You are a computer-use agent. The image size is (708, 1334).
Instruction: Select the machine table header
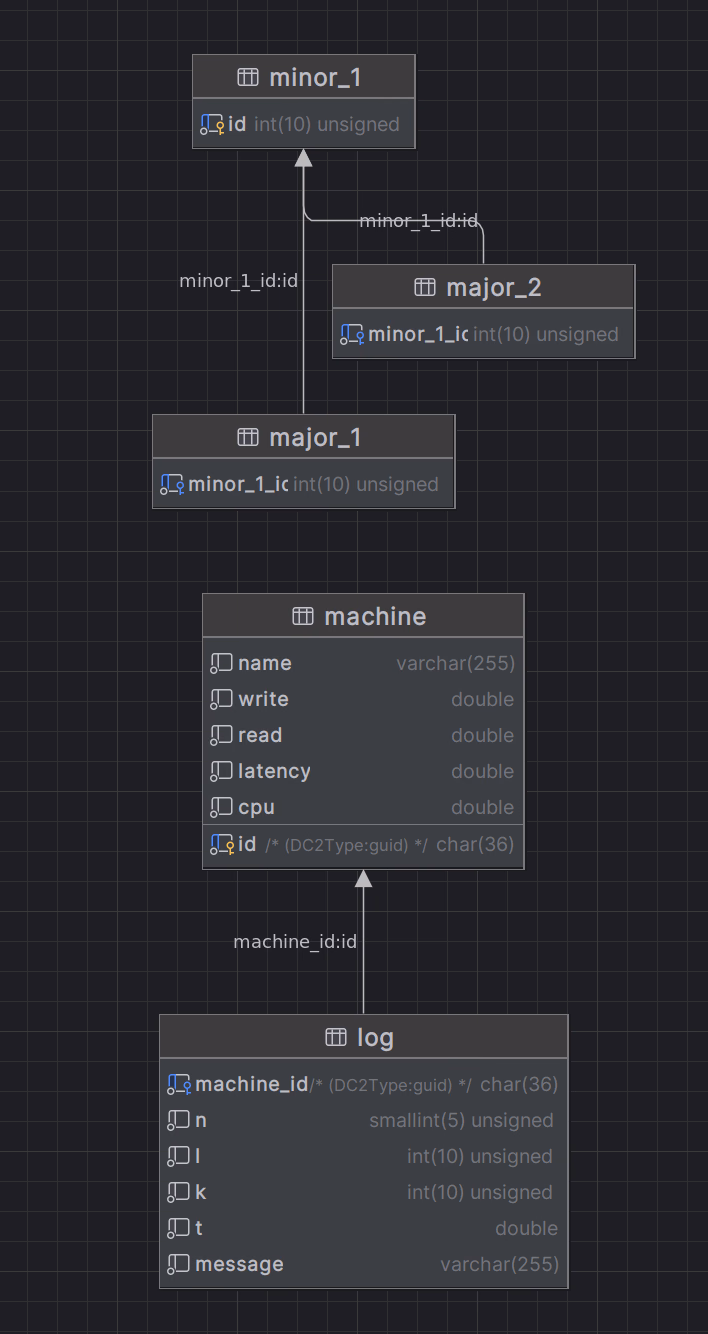[x=363, y=616]
